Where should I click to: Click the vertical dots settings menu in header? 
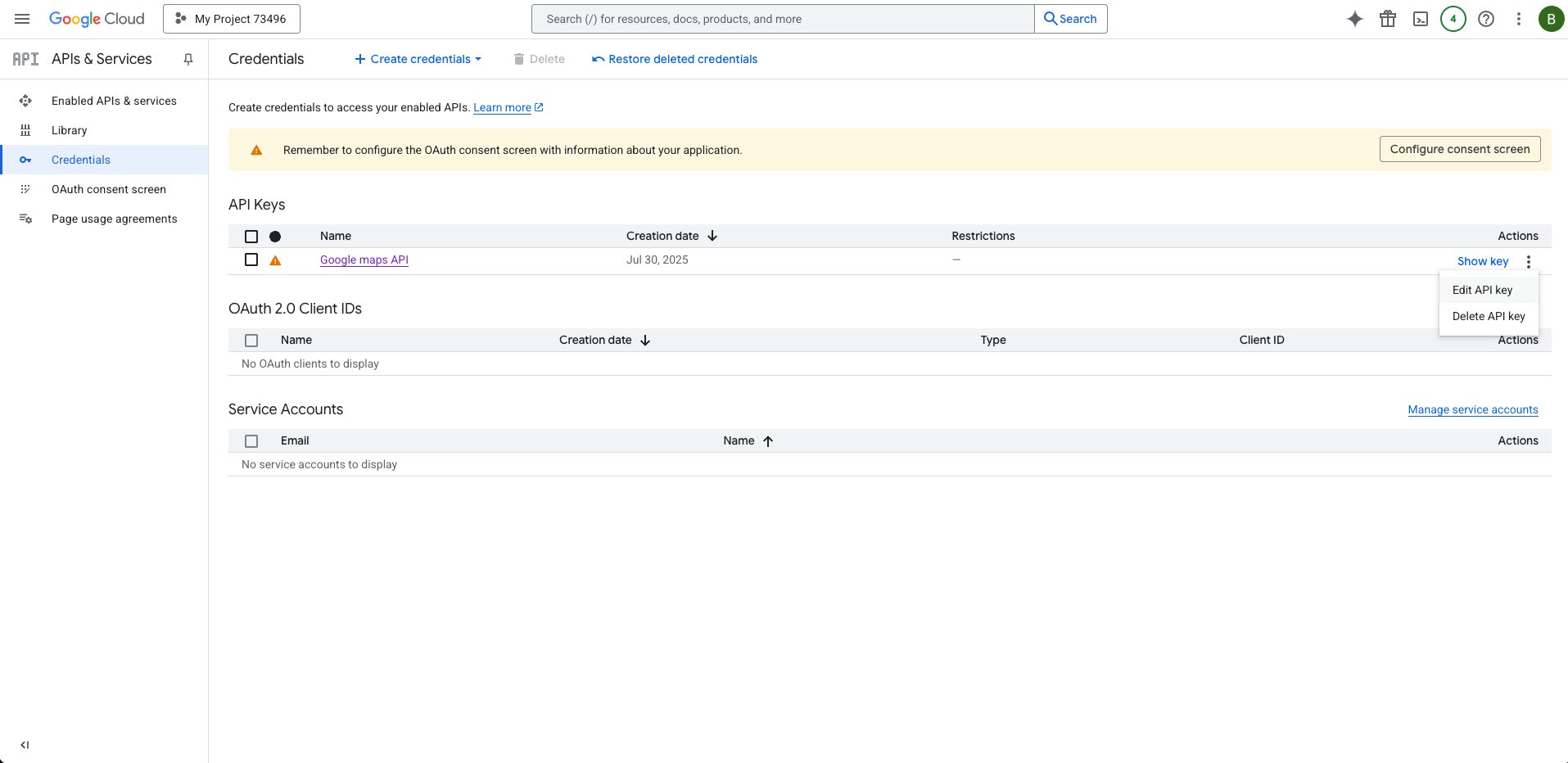pos(1519,19)
